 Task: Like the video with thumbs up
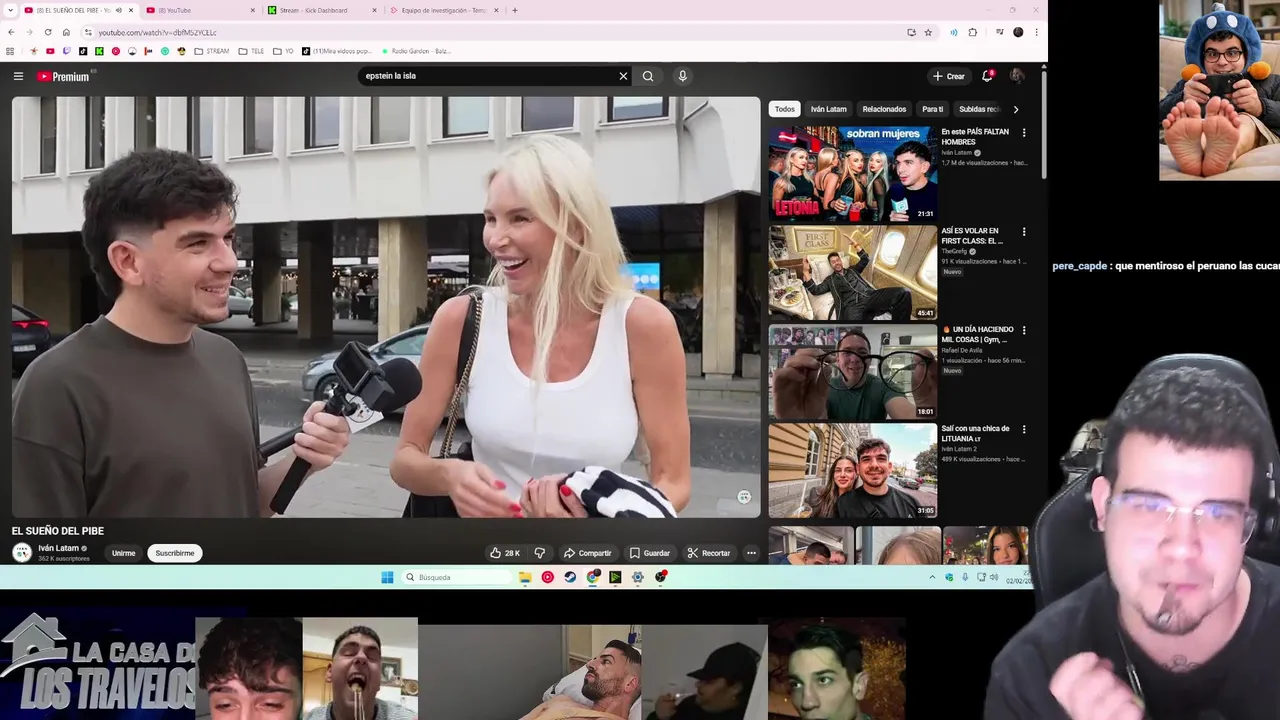[x=505, y=553]
